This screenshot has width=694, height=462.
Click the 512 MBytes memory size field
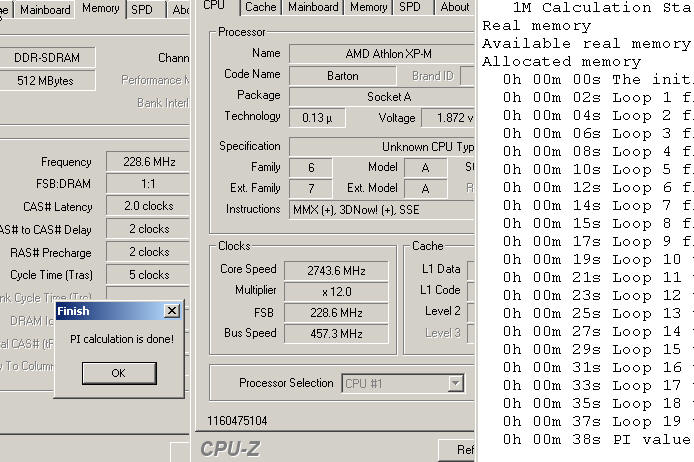[x=46, y=81]
